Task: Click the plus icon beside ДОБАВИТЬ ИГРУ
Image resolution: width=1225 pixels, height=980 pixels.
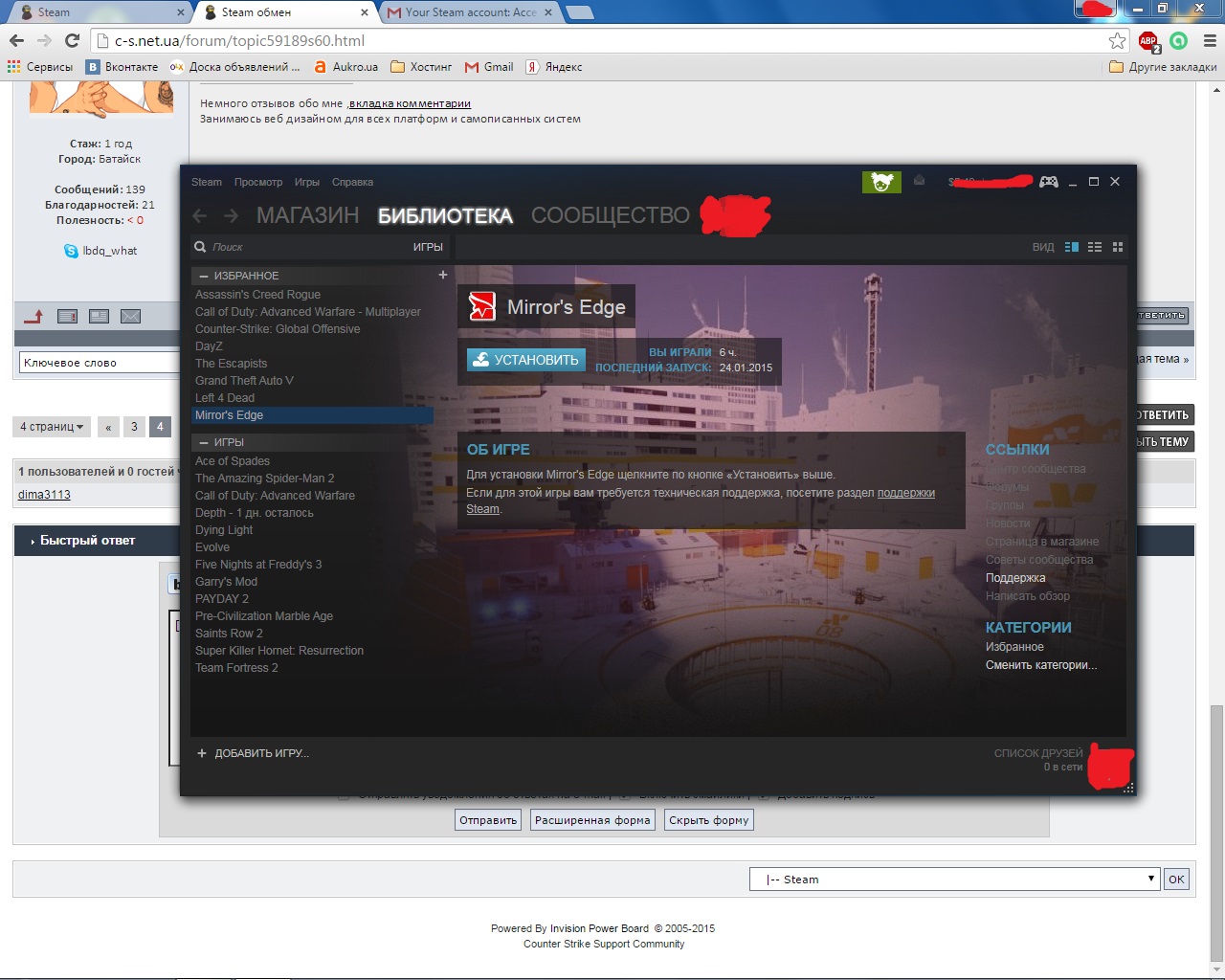Action: [202, 753]
